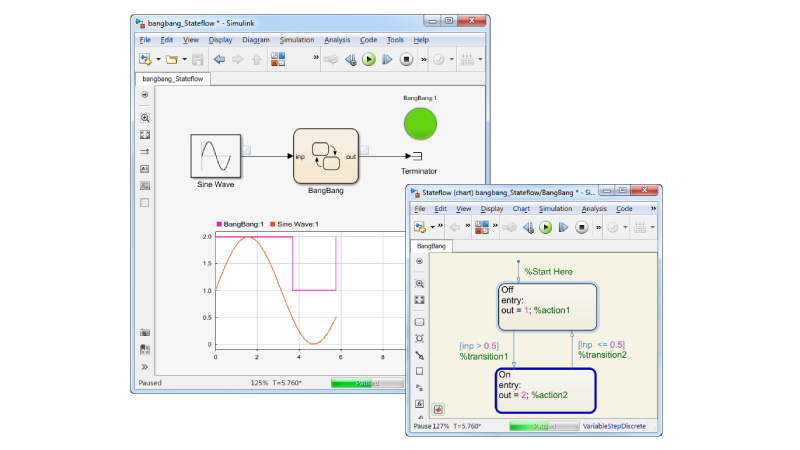The height and width of the screenshot is (450, 800).
Task: Click the transition tool in Stateflow palette
Action: (419, 354)
